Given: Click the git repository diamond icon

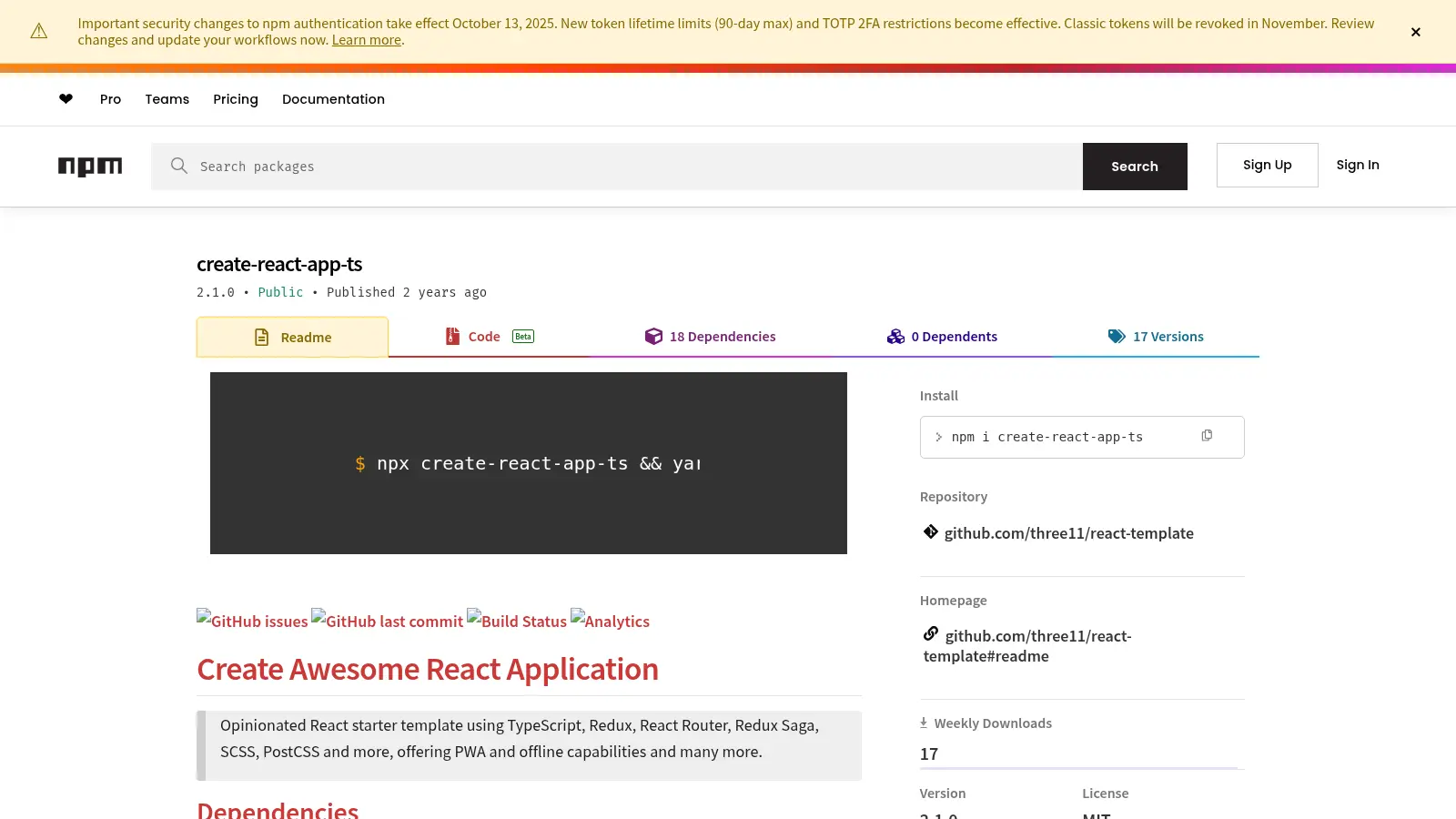Looking at the screenshot, I should (930, 531).
